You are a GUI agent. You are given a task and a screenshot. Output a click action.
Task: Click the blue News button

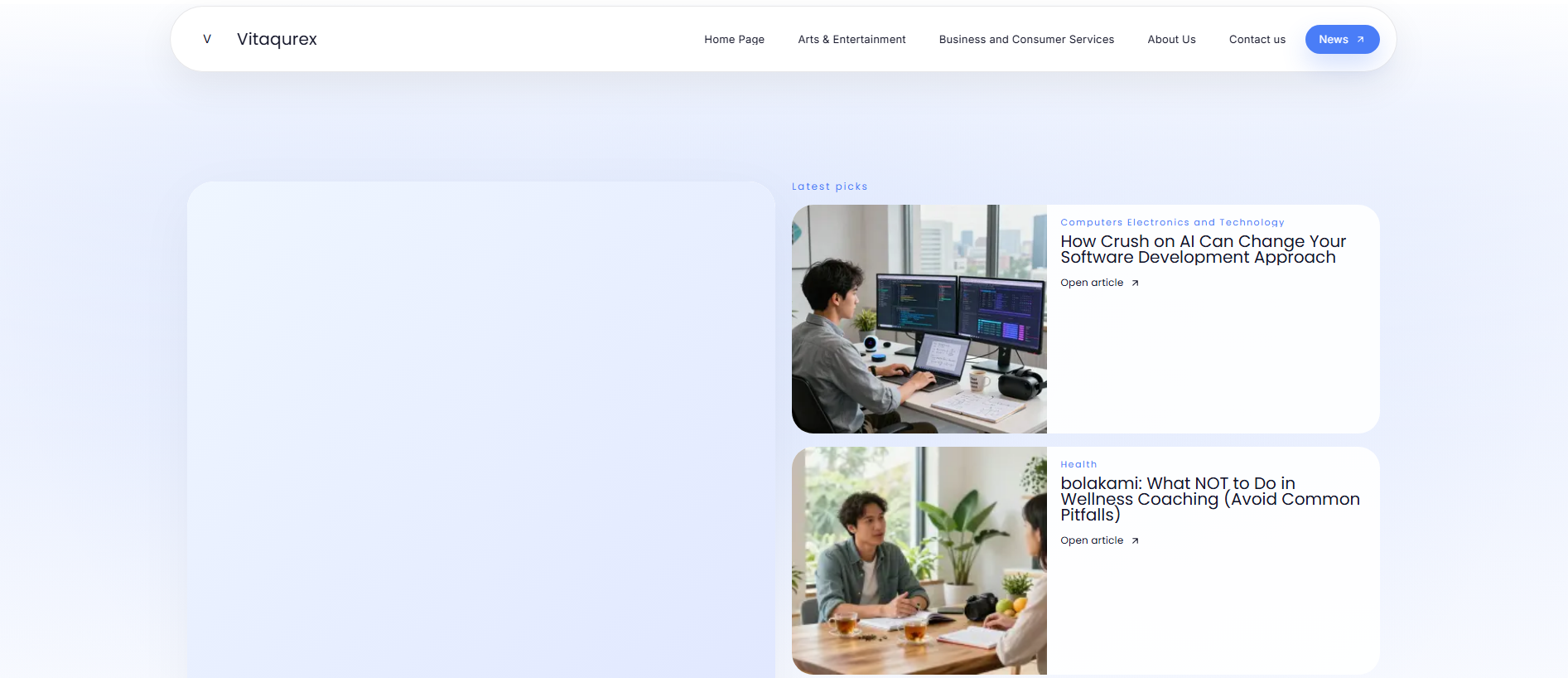coord(1342,39)
